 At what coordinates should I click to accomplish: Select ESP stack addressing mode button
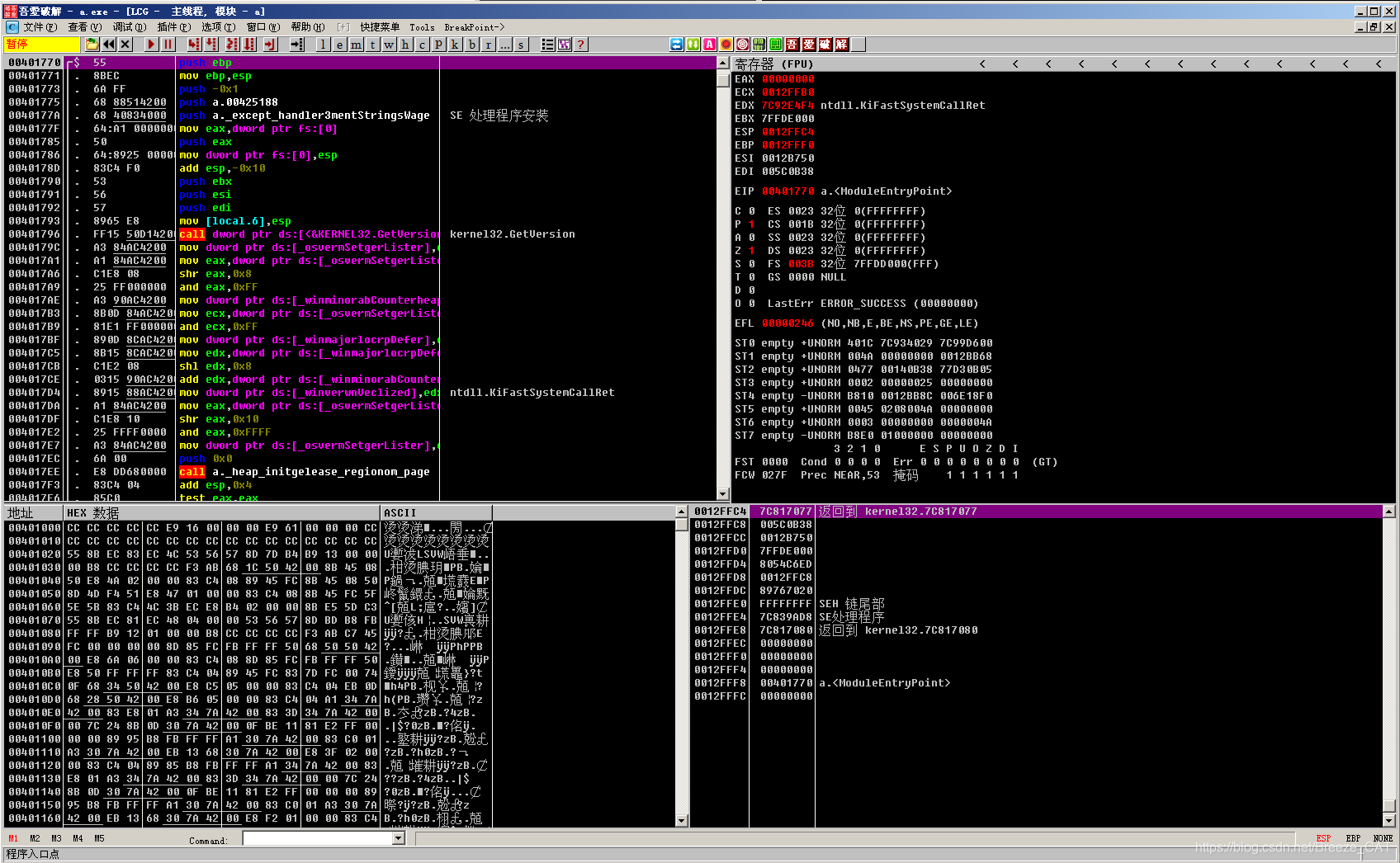(1323, 838)
